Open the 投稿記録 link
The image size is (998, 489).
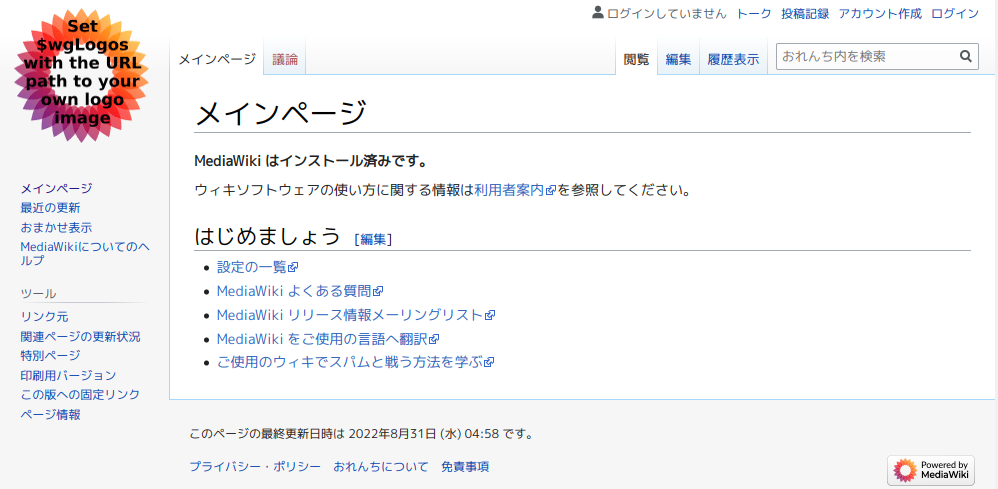point(805,14)
